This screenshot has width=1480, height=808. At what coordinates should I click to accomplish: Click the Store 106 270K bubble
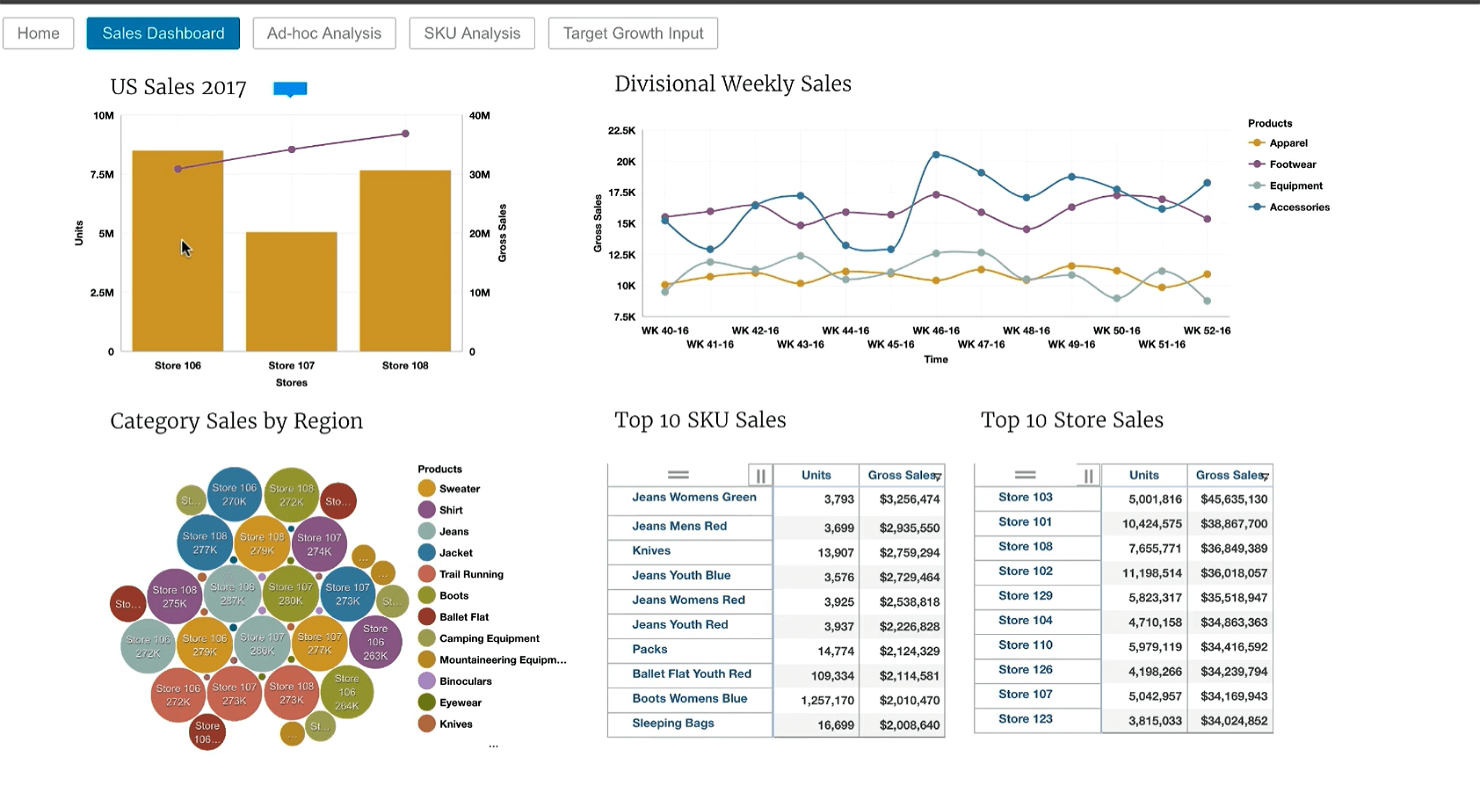coord(235,495)
